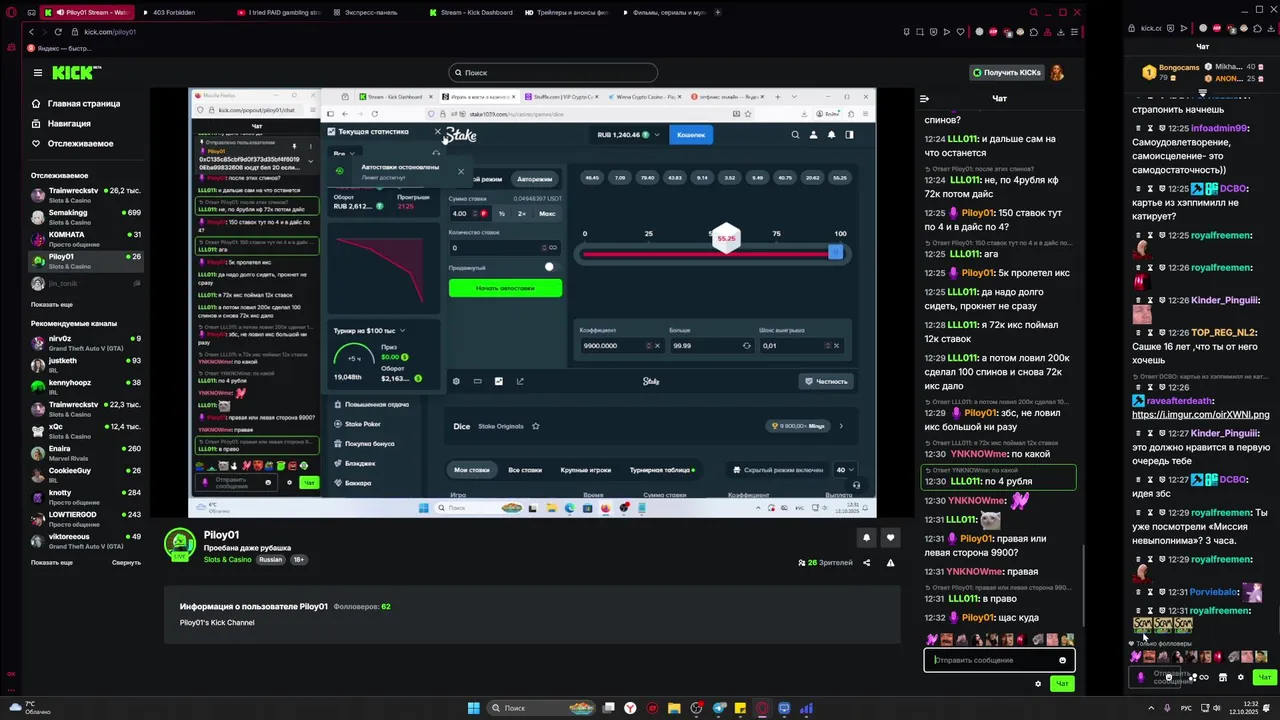1280x720 pixels.
Task: Click timeout hourglass icon on infoadmin99 message
Action: 1150,128
